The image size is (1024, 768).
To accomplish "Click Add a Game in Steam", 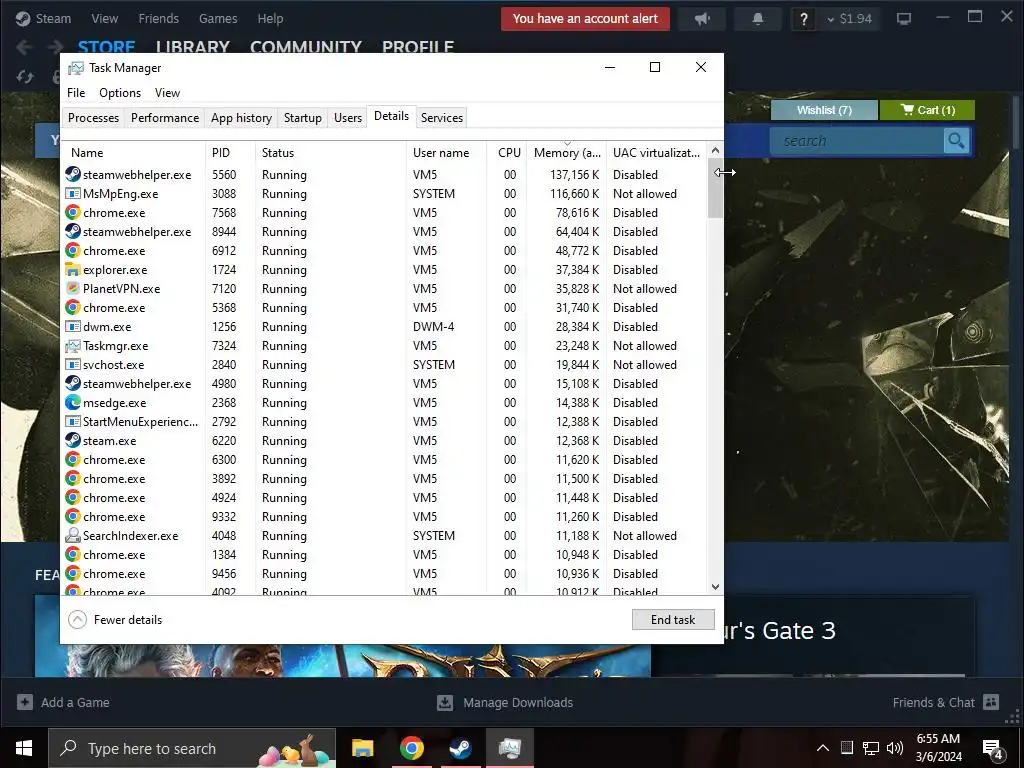I will (63, 702).
